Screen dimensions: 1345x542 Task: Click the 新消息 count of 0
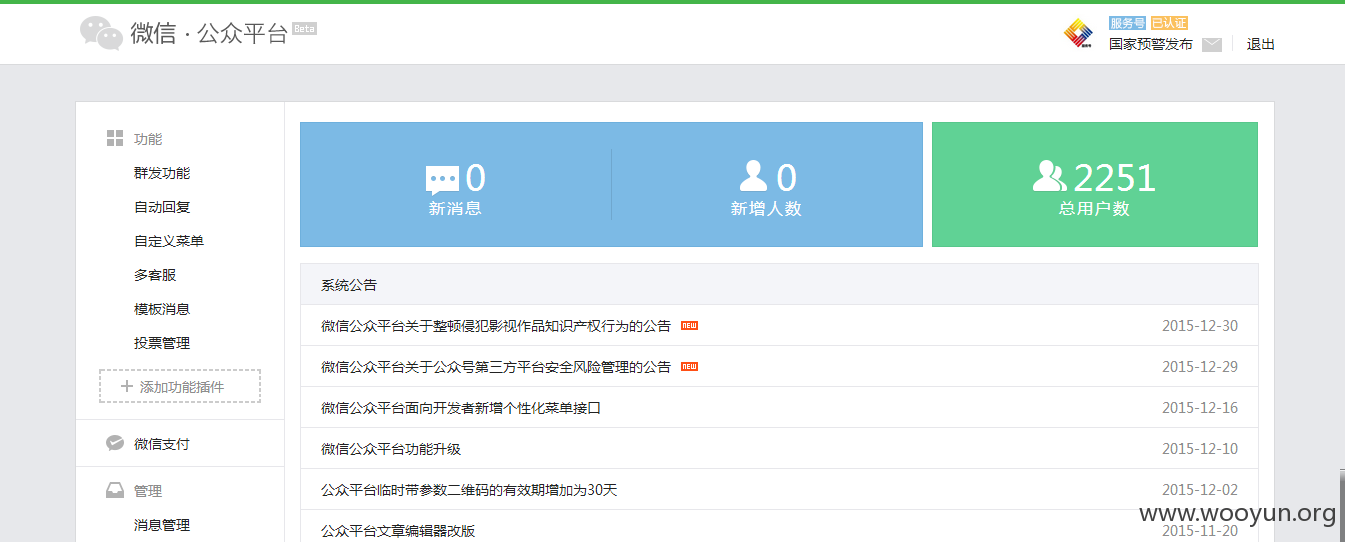point(476,179)
